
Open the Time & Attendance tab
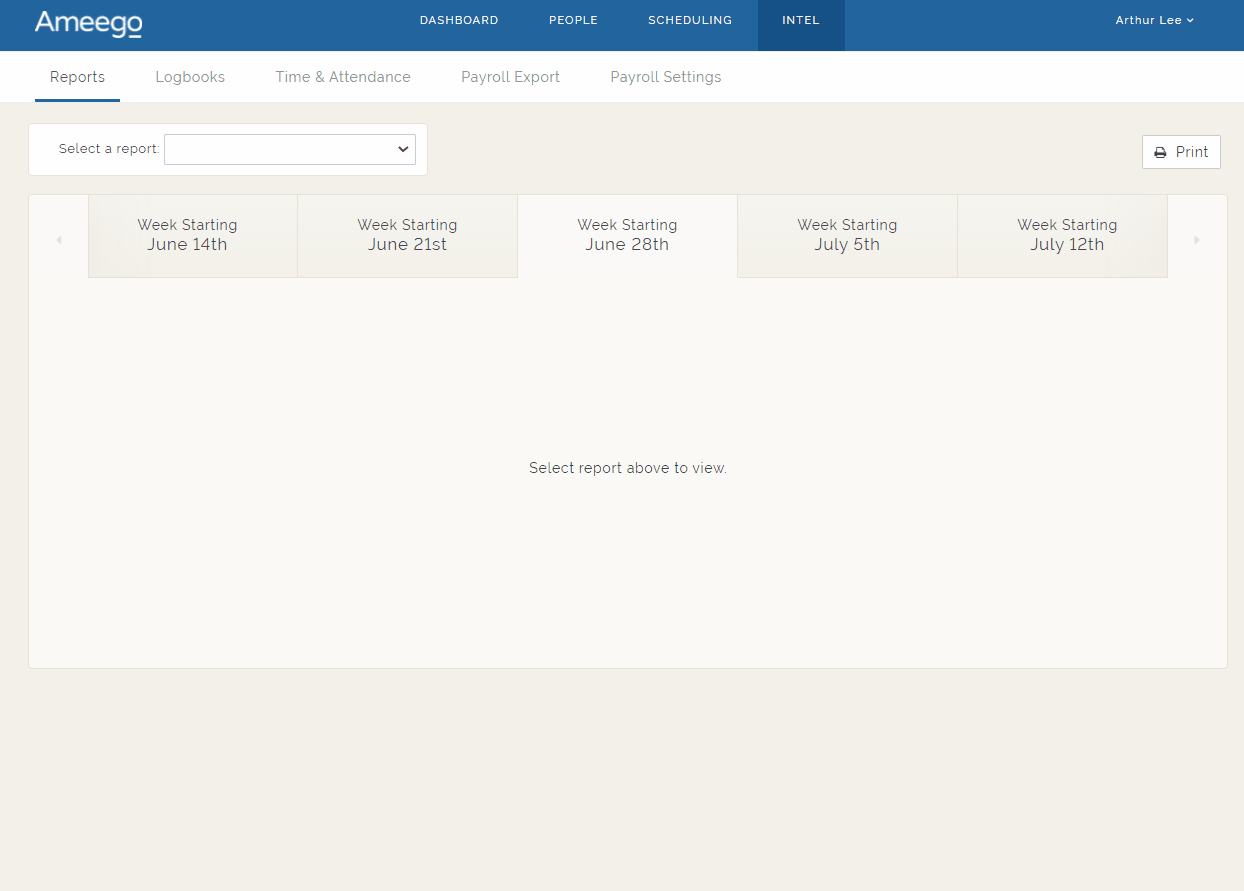coord(343,76)
